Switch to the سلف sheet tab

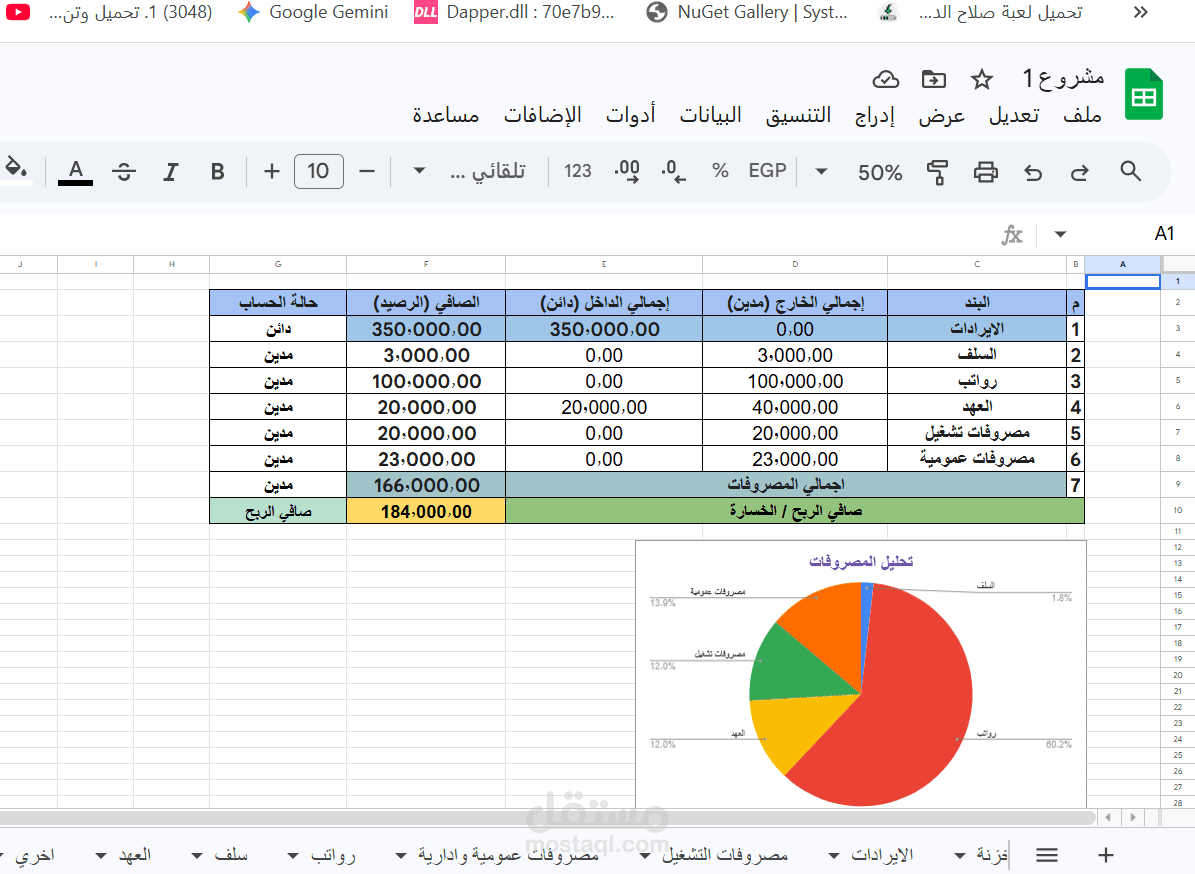[231, 855]
